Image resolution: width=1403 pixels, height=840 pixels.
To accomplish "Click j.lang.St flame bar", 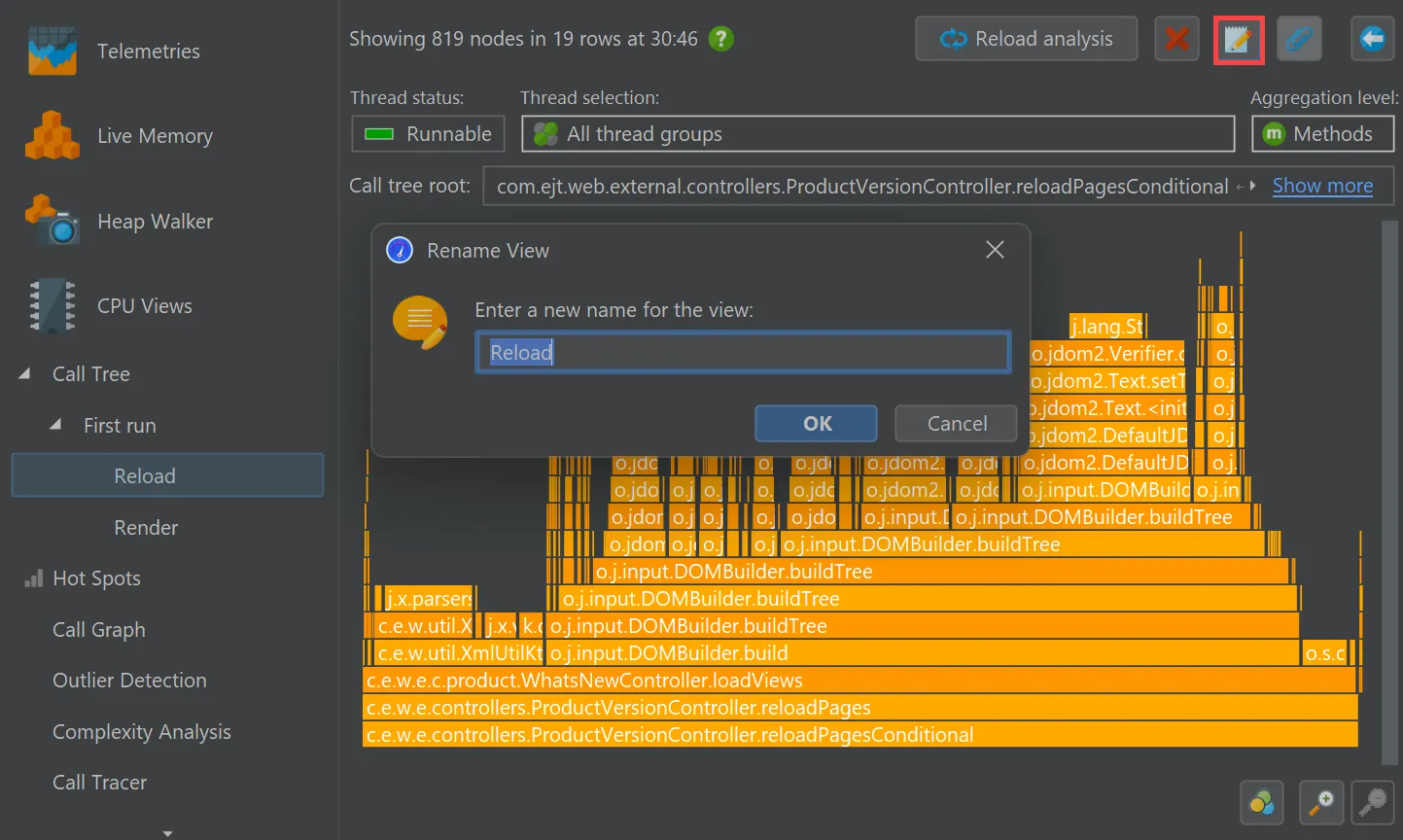I will [1107, 327].
